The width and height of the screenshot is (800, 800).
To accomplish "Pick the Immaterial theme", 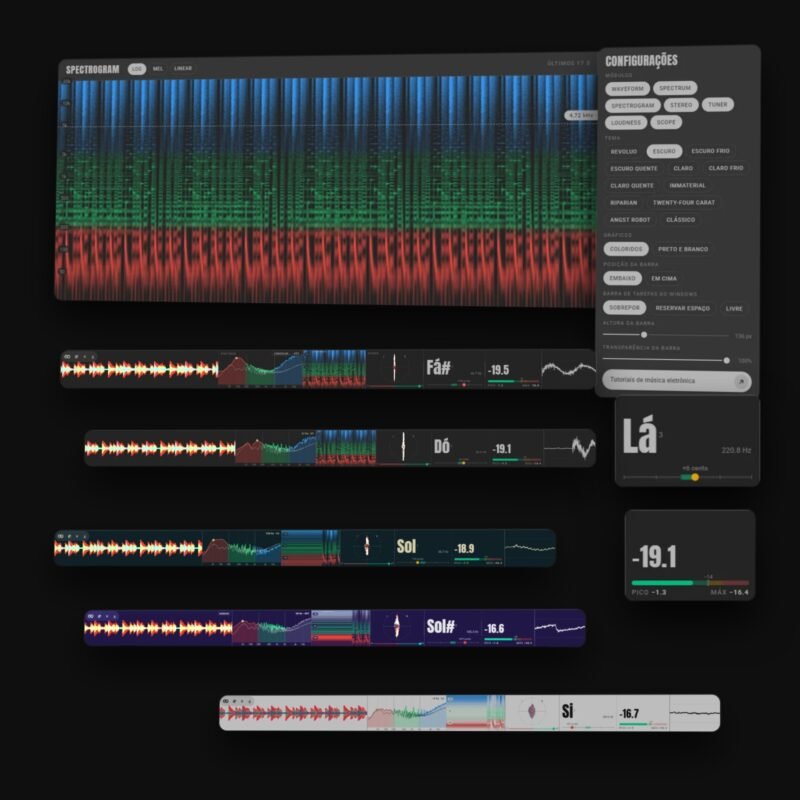I will coord(687,186).
